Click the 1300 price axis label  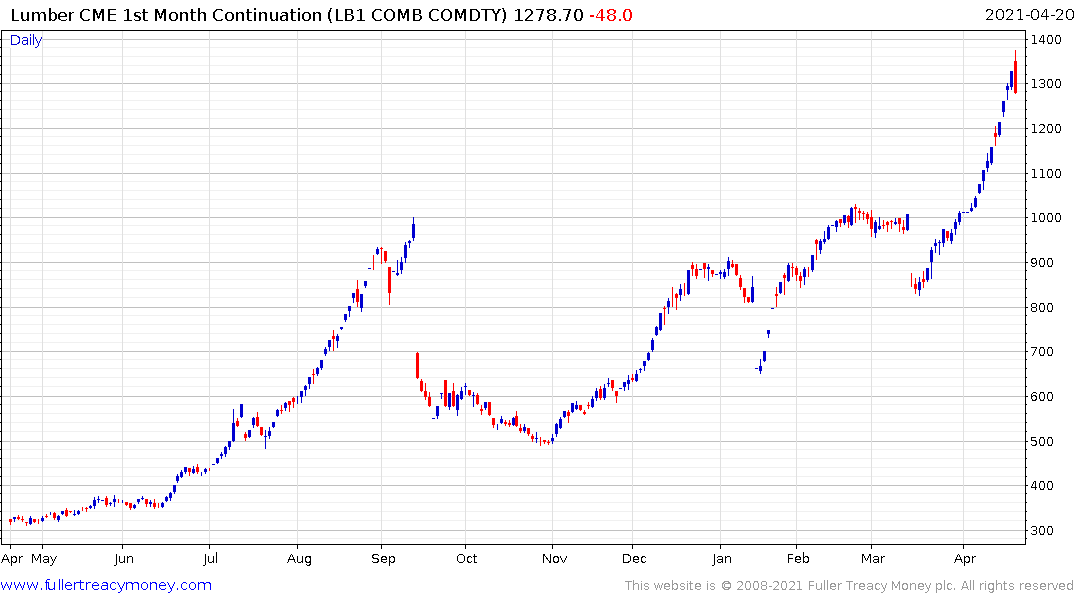point(1046,84)
